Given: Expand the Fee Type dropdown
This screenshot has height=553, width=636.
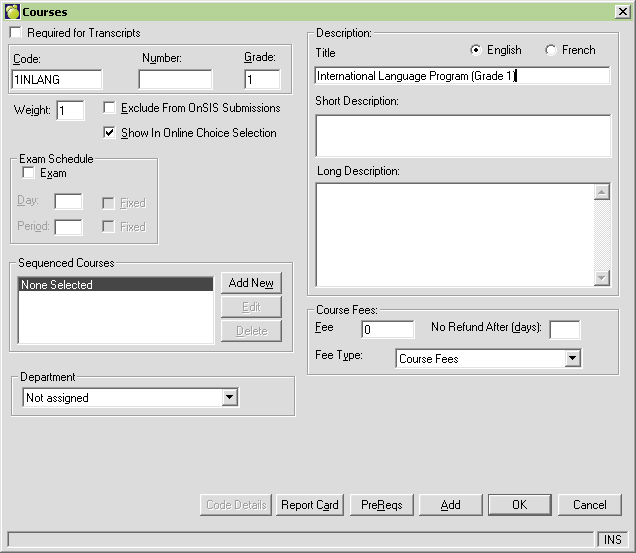Looking at the screenshot, I should pyautogui.click(x=572, y=358).
